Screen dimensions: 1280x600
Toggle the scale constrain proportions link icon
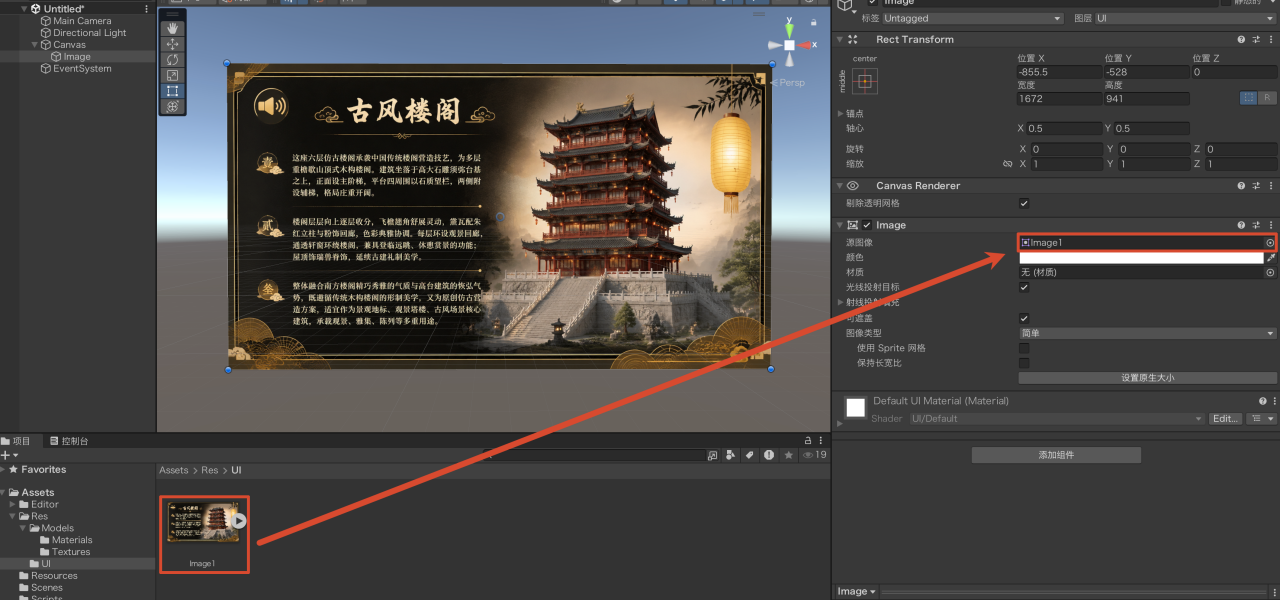point(1007,164)
